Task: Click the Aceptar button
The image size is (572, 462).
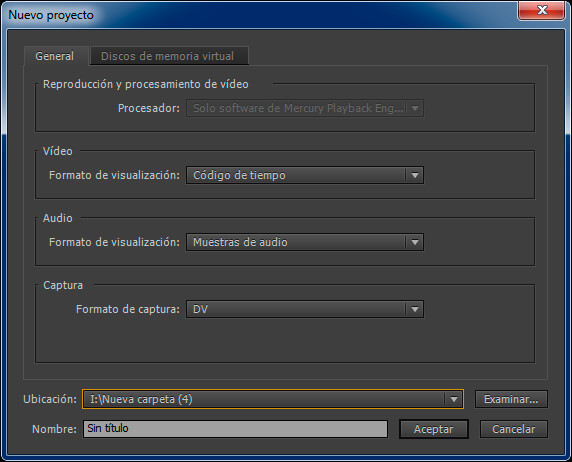Action: click(433, 429)
